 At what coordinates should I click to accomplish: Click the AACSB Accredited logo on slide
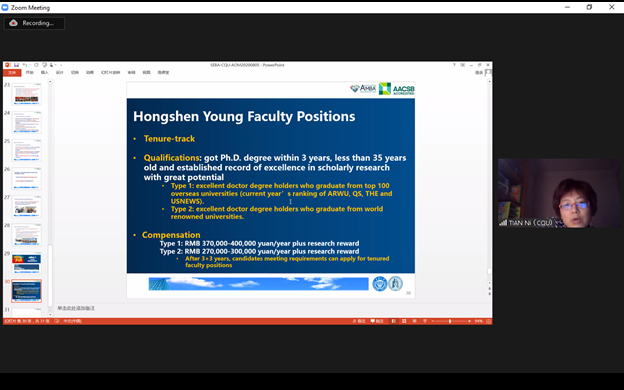[397, 89]
